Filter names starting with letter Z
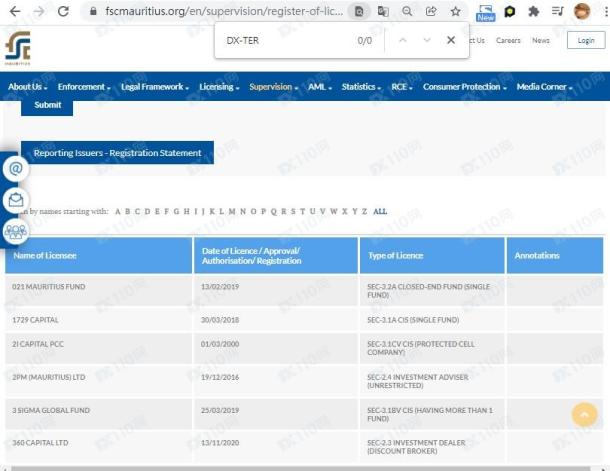This screenshot has height=471, width=610. point(365,212)
